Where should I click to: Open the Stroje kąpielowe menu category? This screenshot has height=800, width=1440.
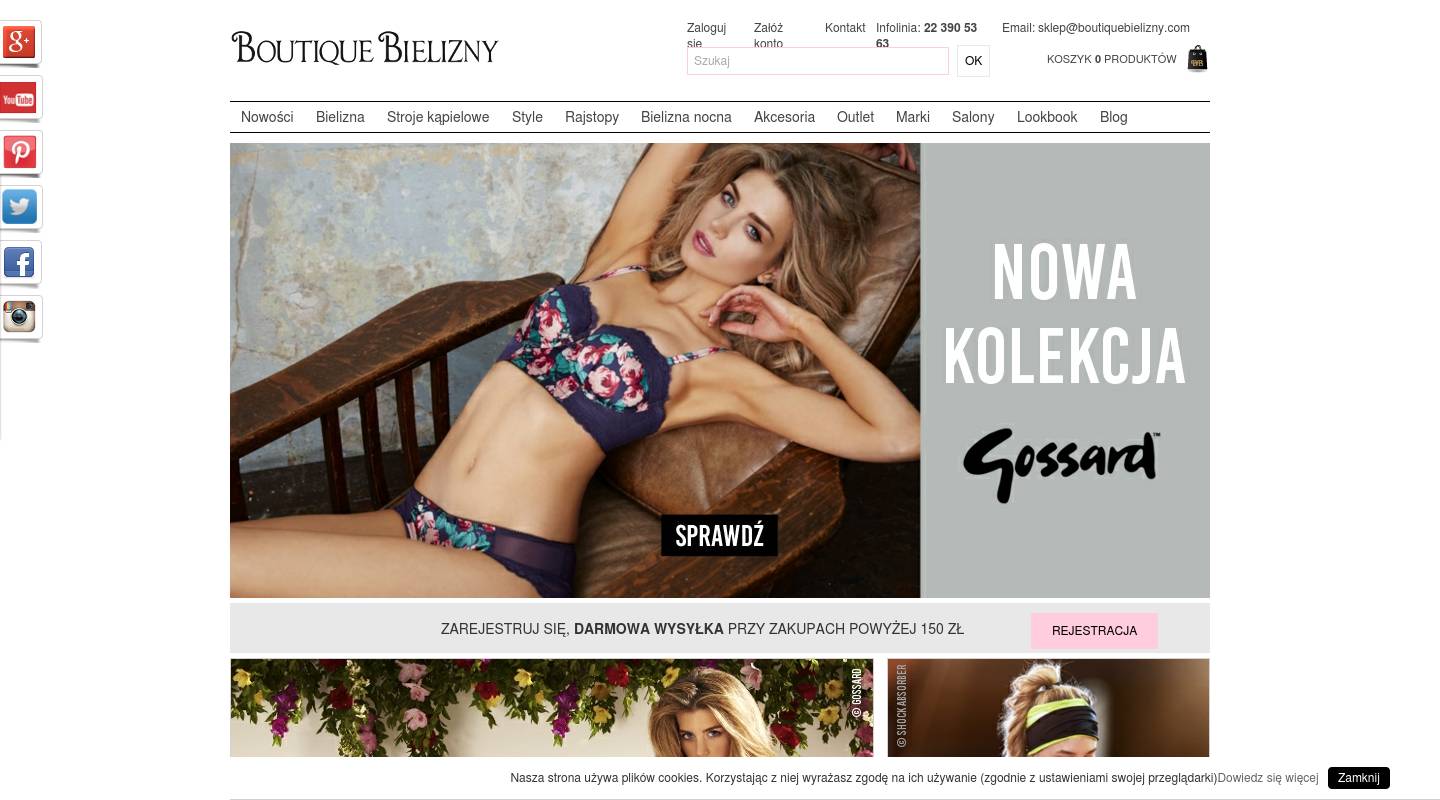tap(438, 117)
